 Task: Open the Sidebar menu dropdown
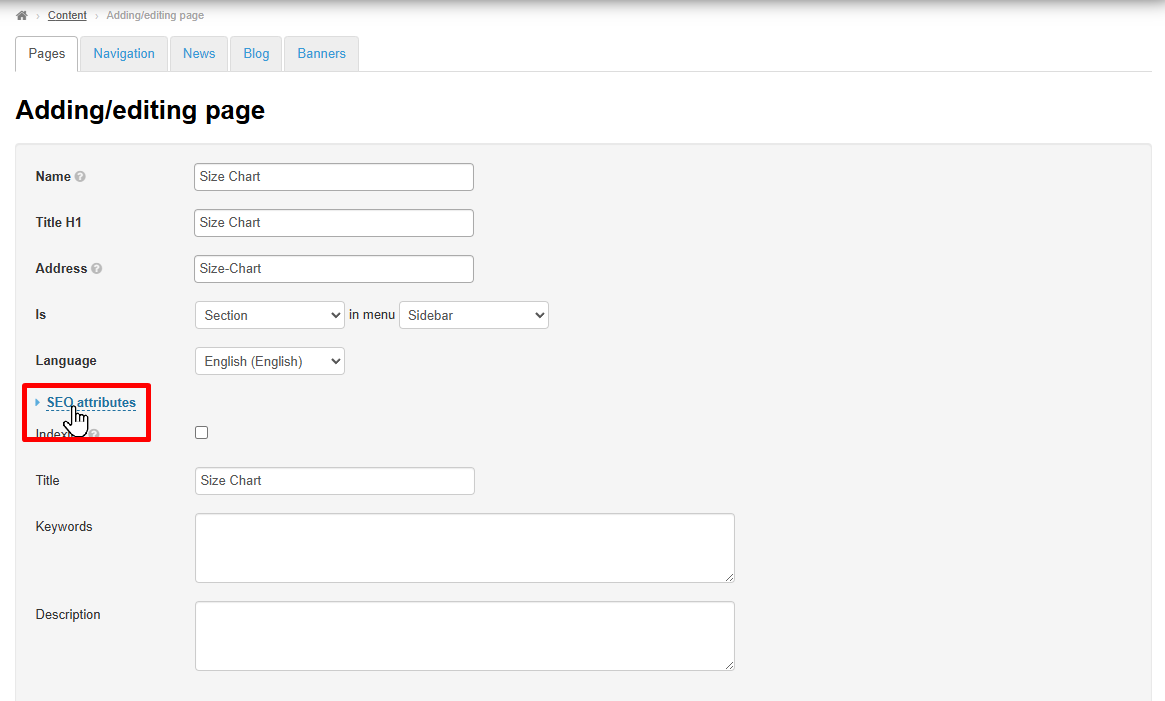click(x=473, y=315)
